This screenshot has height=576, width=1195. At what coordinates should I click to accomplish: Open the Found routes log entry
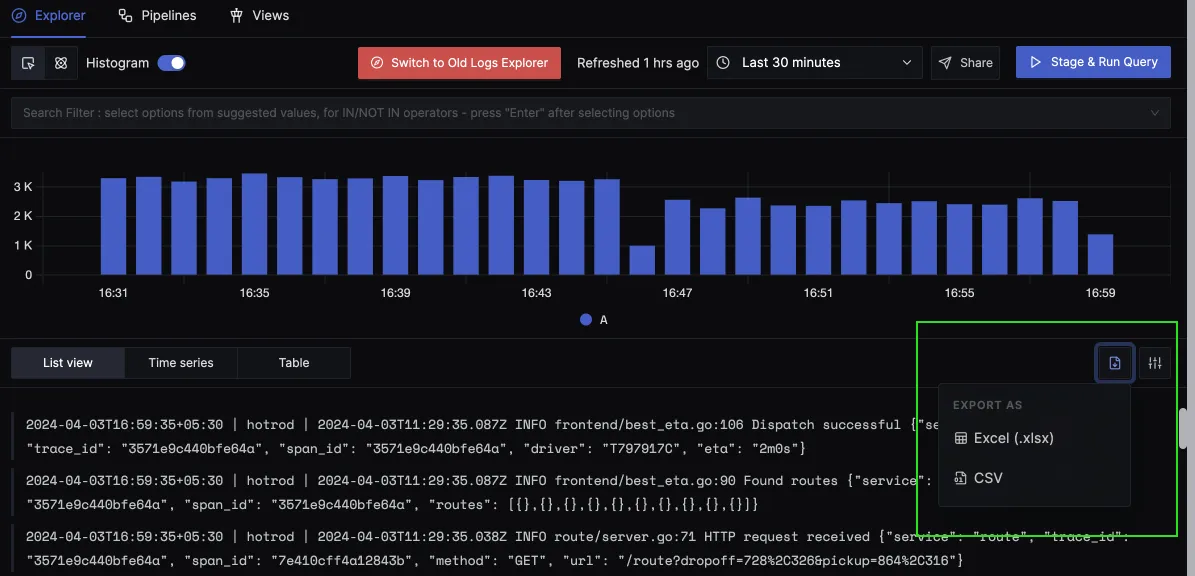[x=473, y=493]
